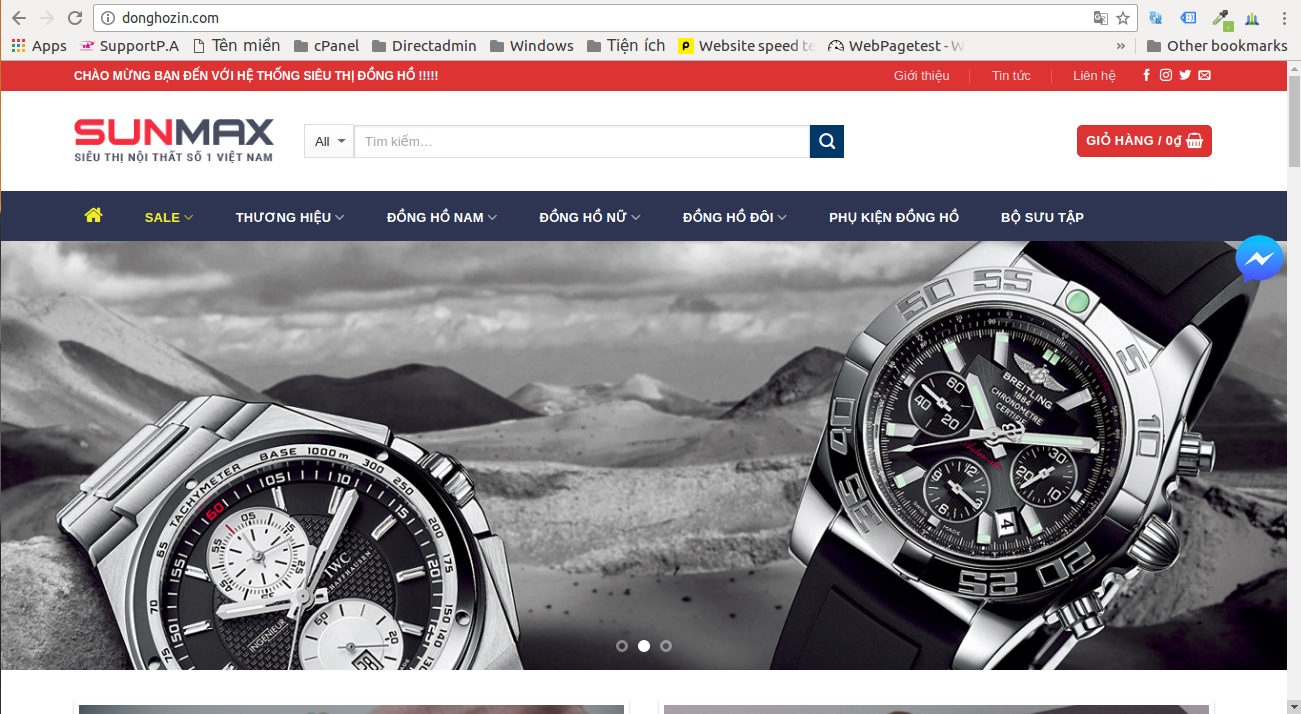The image size is (1301, 714).
Task: Select third slide dot in banner
Action: point(666,646)
